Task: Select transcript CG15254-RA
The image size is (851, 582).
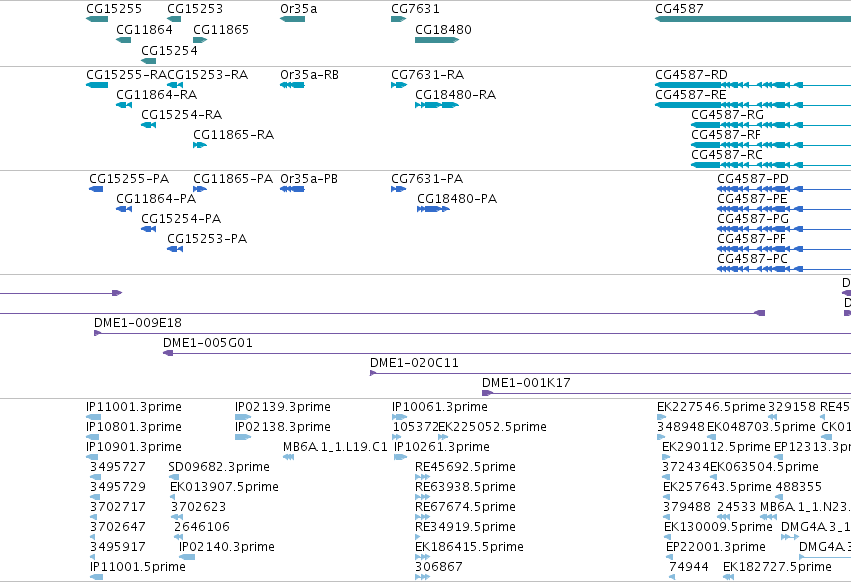Action: [149, 125]
